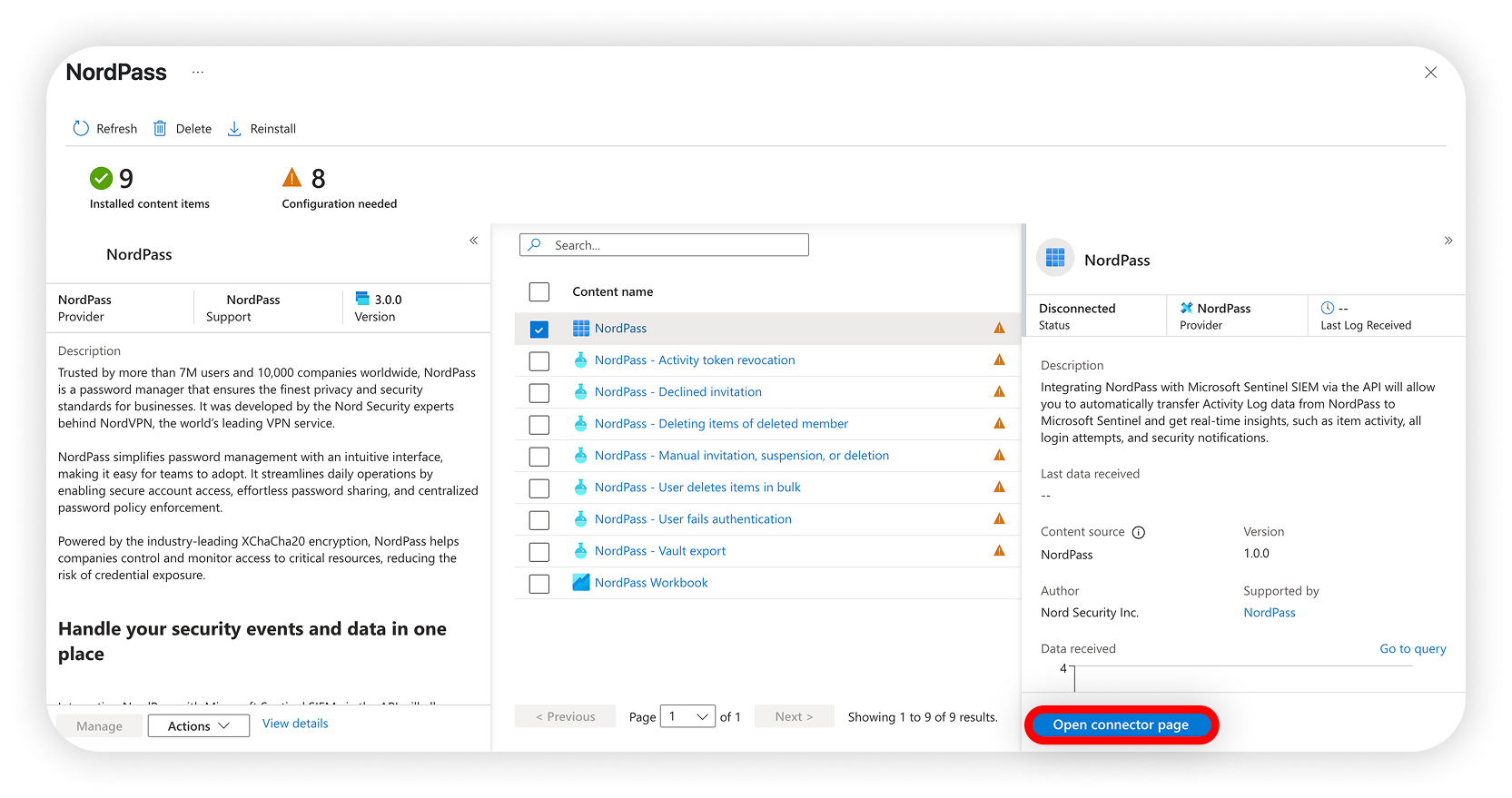Click warning triangle on NordPass connector row
Image resolution: width=1512 pixels, height=798 pixels.
tap(999, 328)
